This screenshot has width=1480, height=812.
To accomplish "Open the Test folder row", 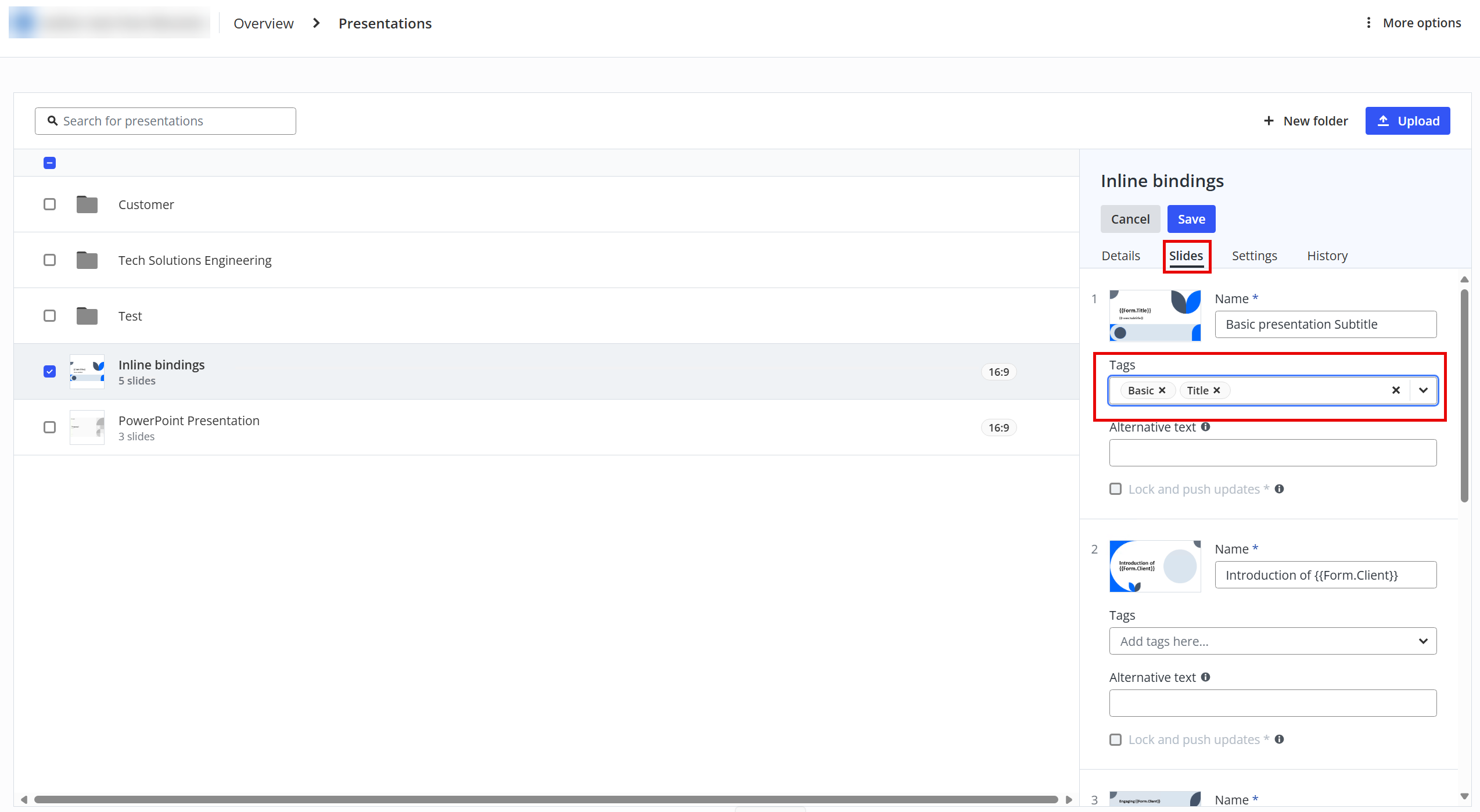I will tap(547, 316).
